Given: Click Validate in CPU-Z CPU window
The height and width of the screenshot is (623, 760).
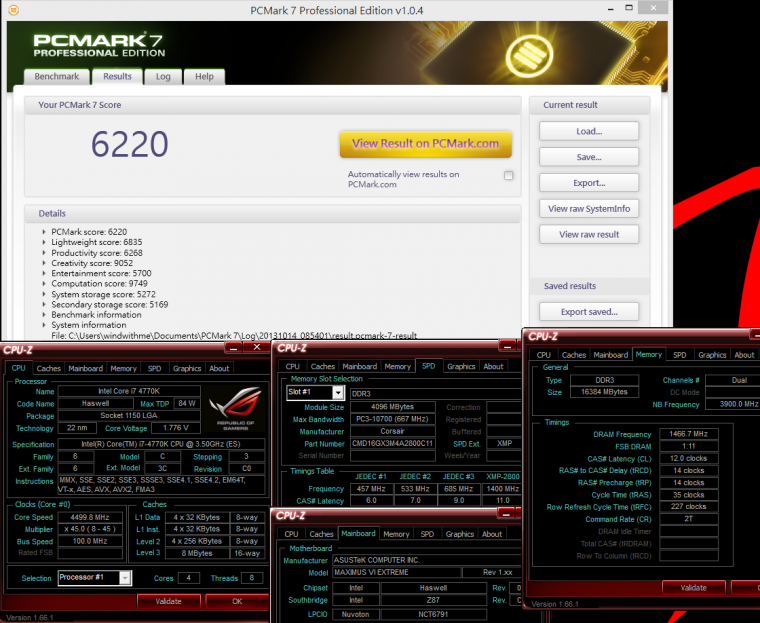Looking at the screenshot, I should point(168,601).
